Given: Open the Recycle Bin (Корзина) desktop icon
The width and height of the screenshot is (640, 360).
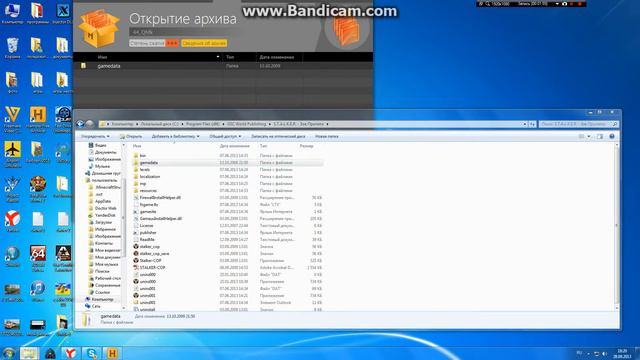Looking at the screenshot, I should pyautogui.click(x=12, y=47).
